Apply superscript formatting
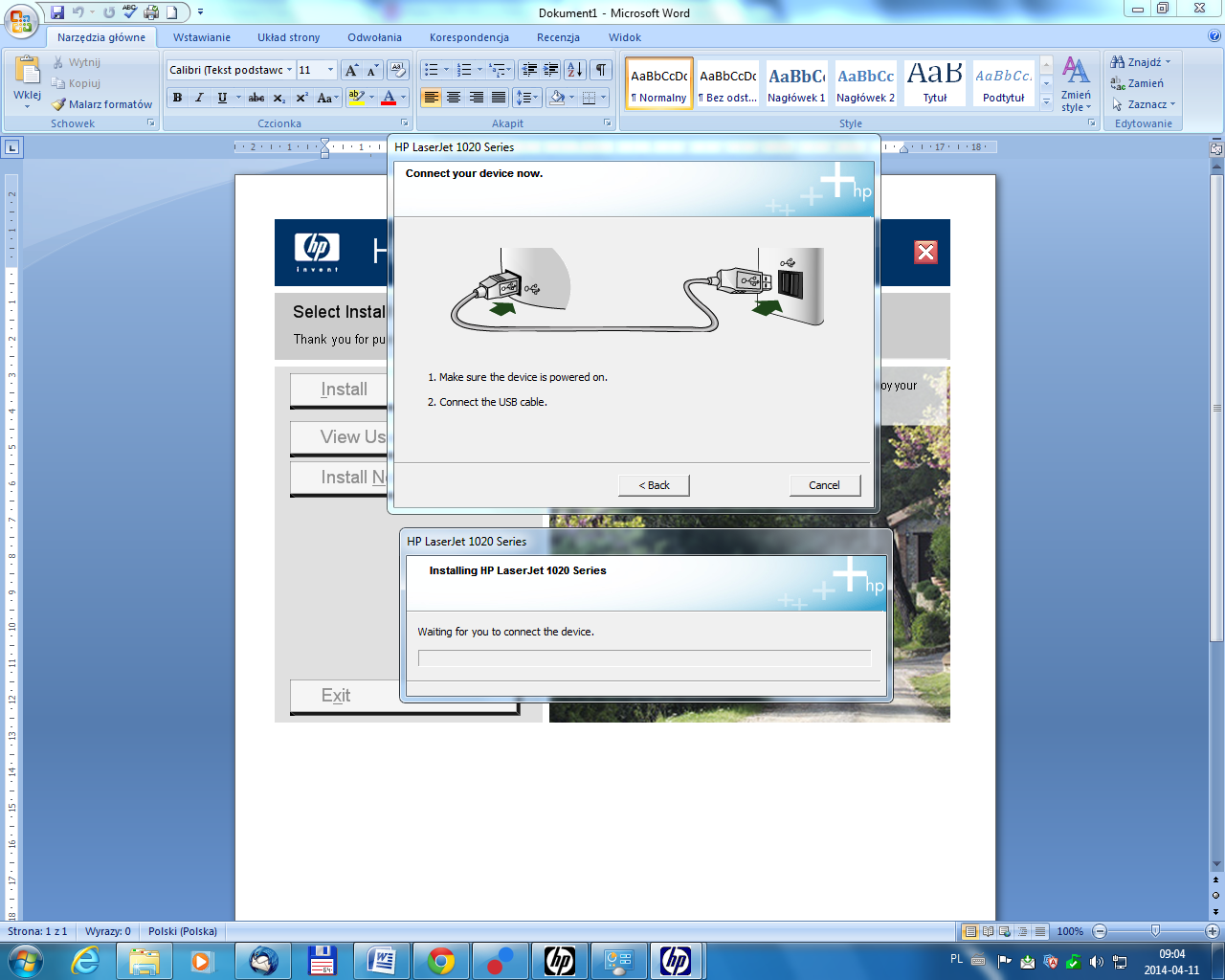The image size is (1225, 980). coord(301,98)
